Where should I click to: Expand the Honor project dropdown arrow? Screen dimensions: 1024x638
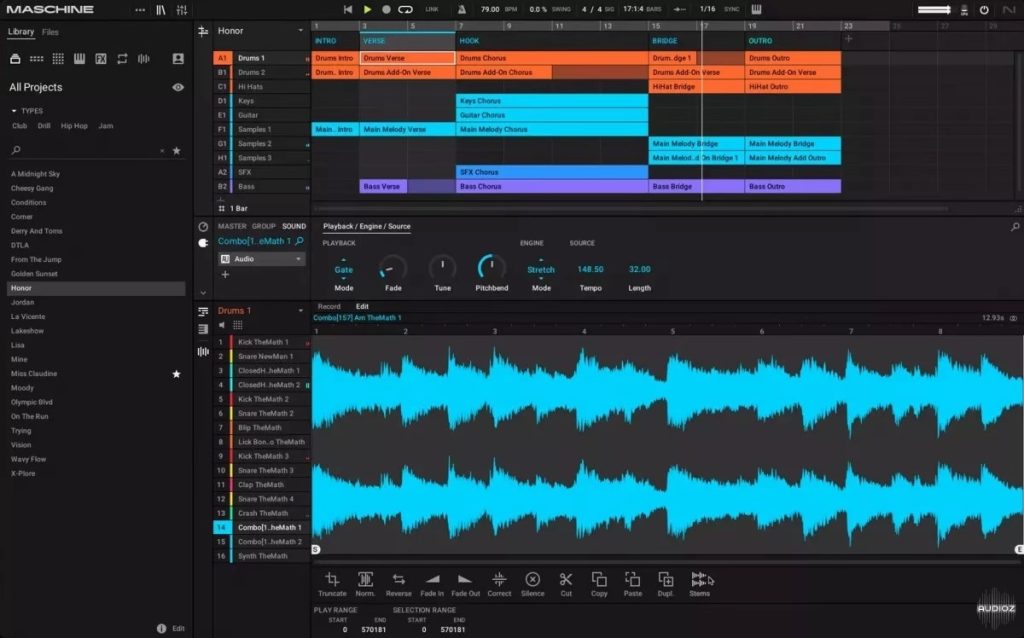tap(300, 31)
